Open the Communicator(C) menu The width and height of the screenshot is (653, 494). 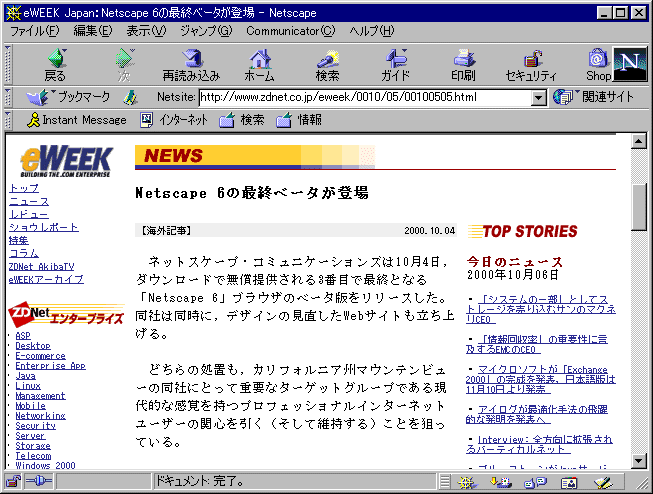290,31
